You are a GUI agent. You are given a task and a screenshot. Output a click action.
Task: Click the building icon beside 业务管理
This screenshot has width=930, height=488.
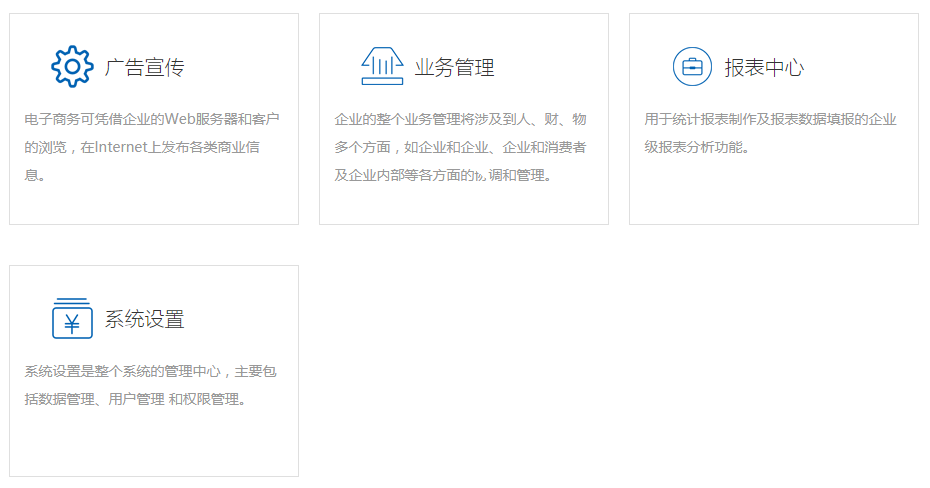[x=382, y=67]
